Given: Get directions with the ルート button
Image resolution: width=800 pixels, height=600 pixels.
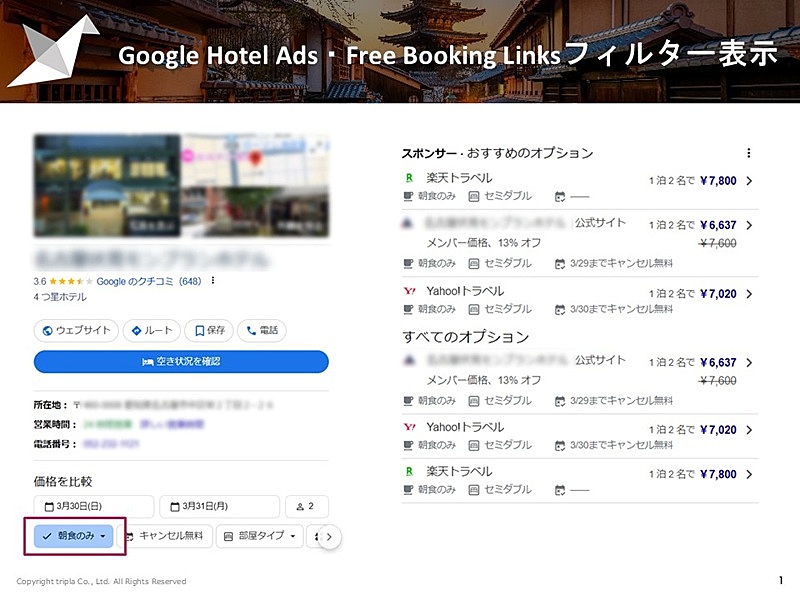Looking at the screenshot, I should click(152, 331).
